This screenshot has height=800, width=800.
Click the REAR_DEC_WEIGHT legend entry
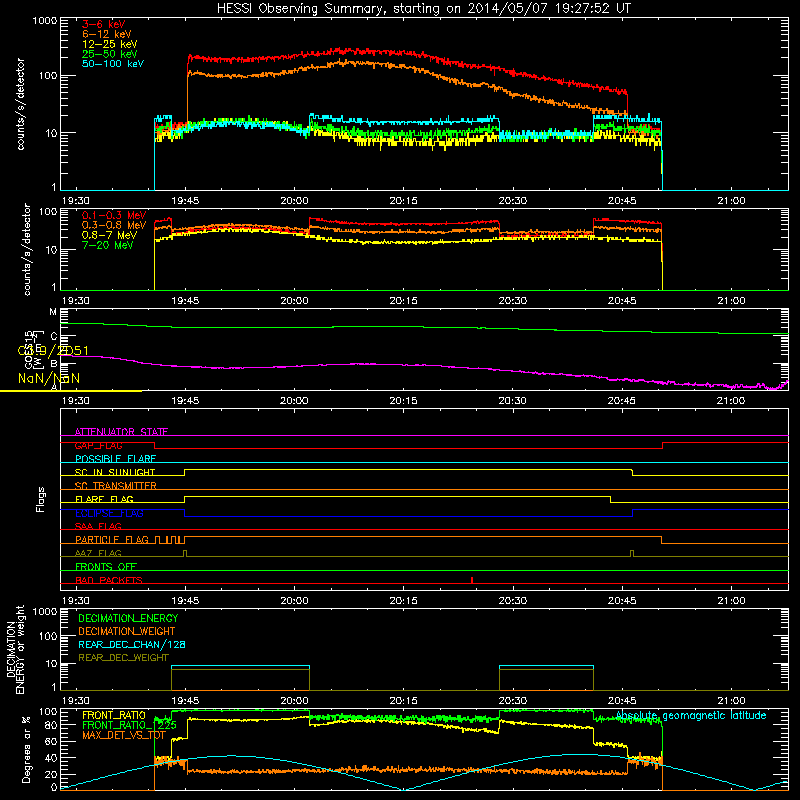pyautogui.click(x=123, y=658)
